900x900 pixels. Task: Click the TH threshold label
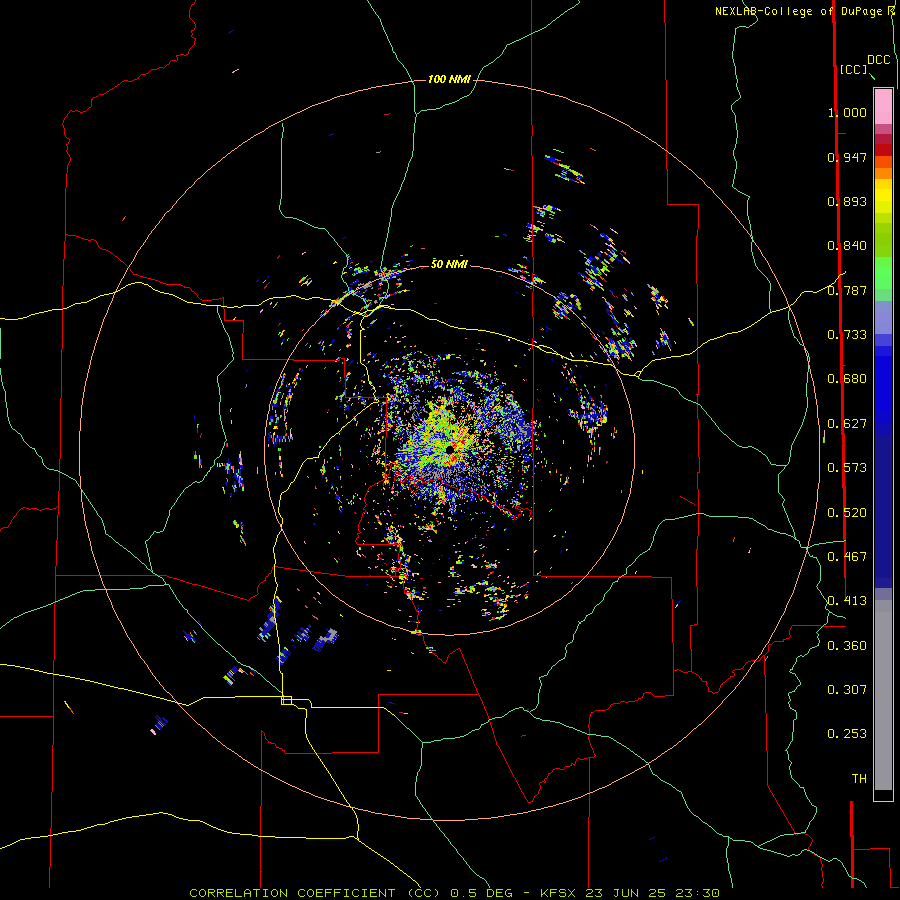point(859,779)
